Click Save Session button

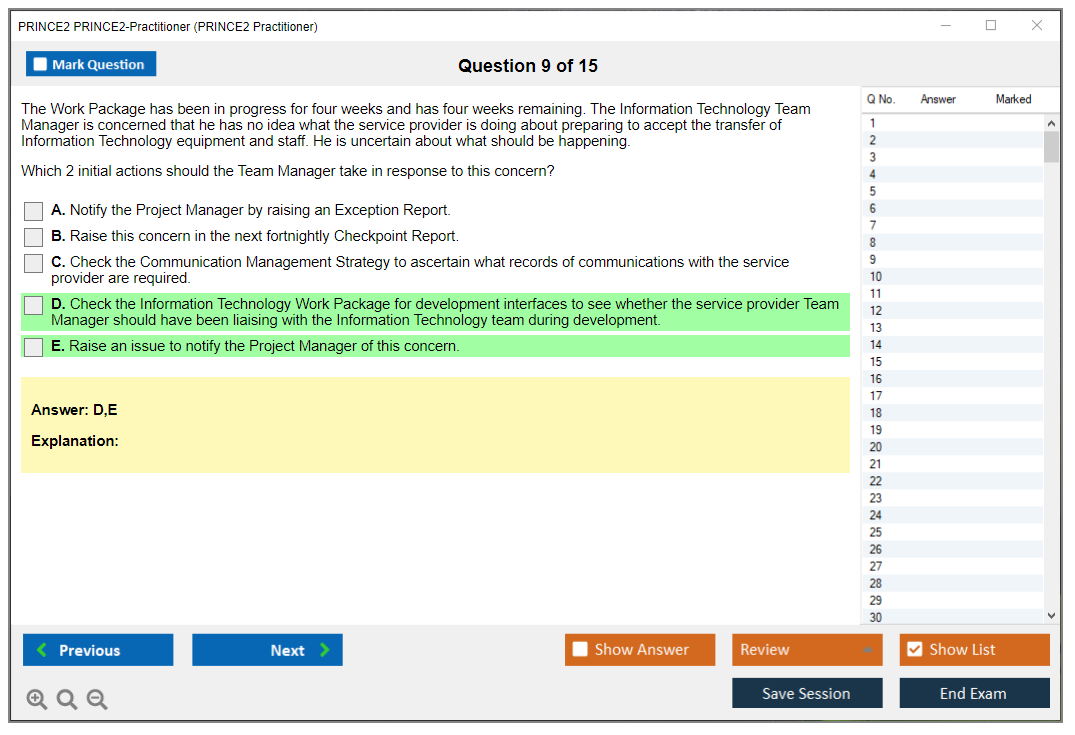point(806,693)
